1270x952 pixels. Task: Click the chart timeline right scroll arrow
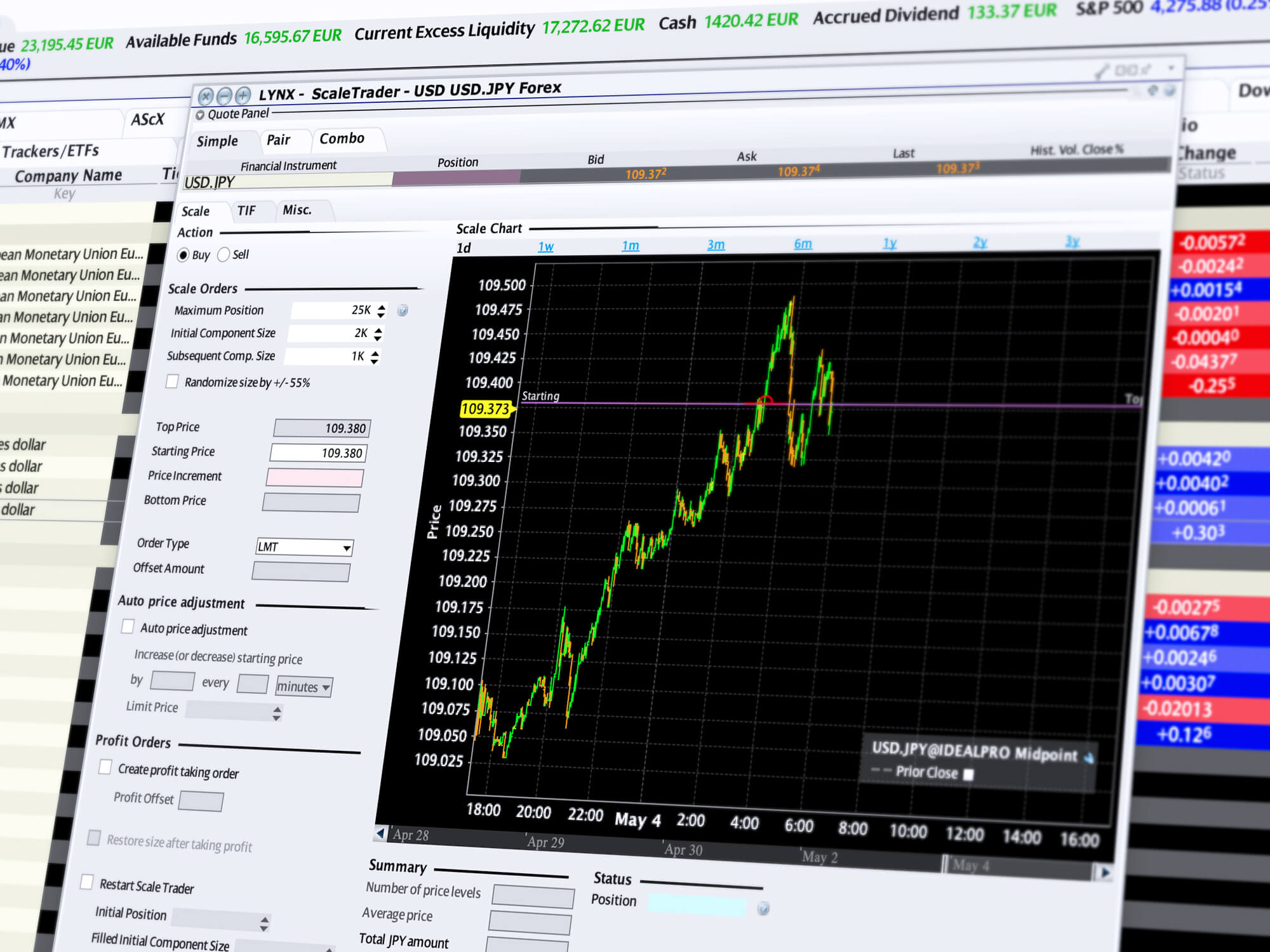[x=1105, y=873]
